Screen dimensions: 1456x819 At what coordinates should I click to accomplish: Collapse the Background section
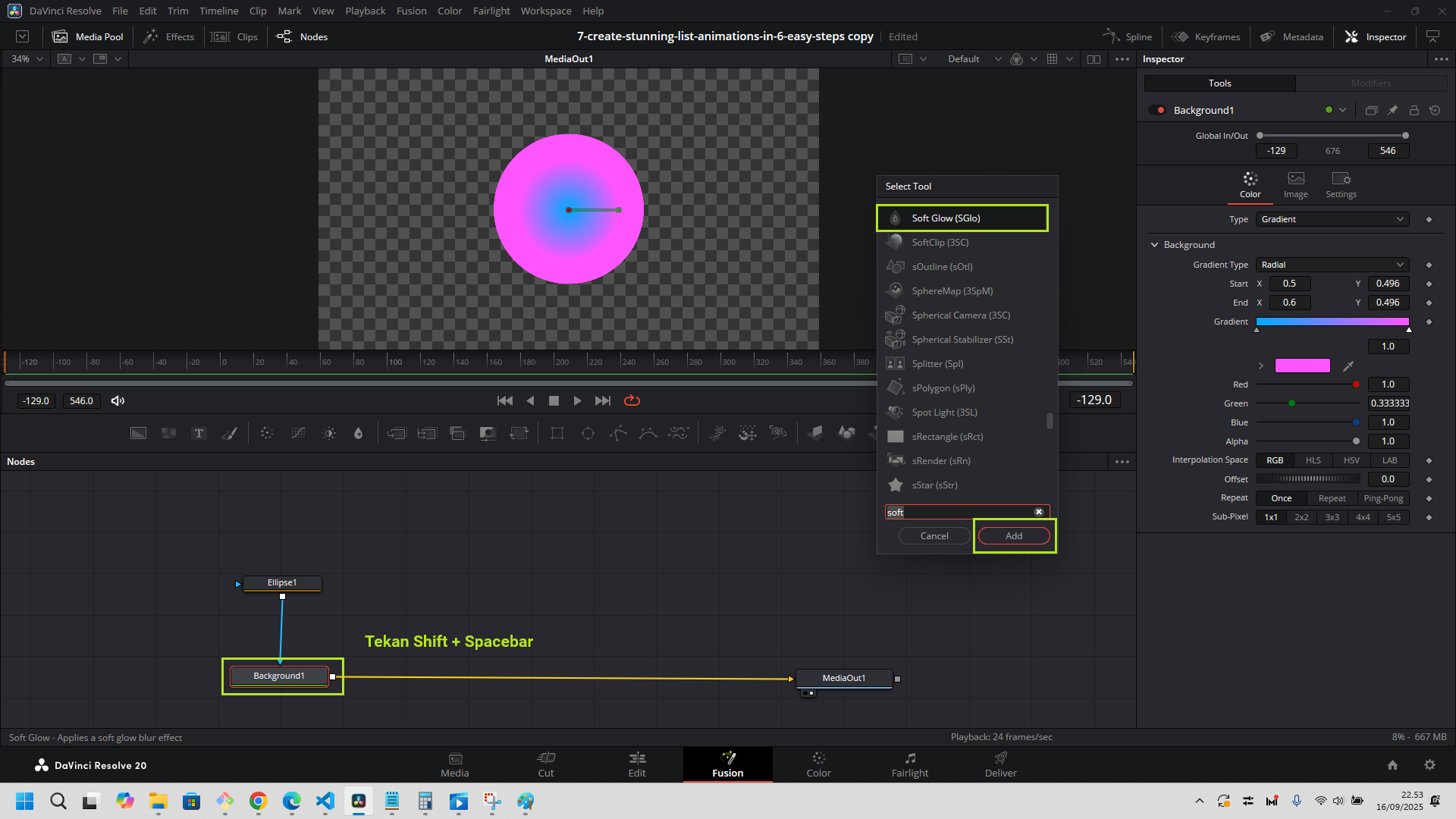1155,245
